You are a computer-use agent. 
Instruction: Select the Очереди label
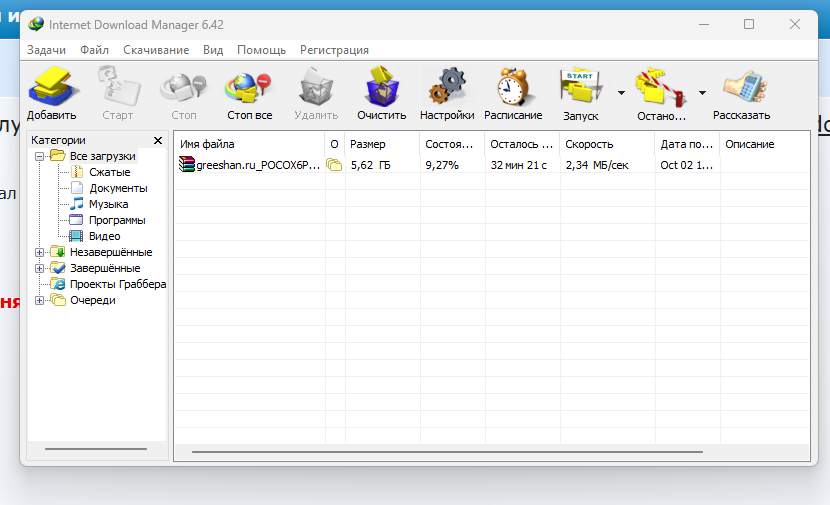[x=93, y=300]
